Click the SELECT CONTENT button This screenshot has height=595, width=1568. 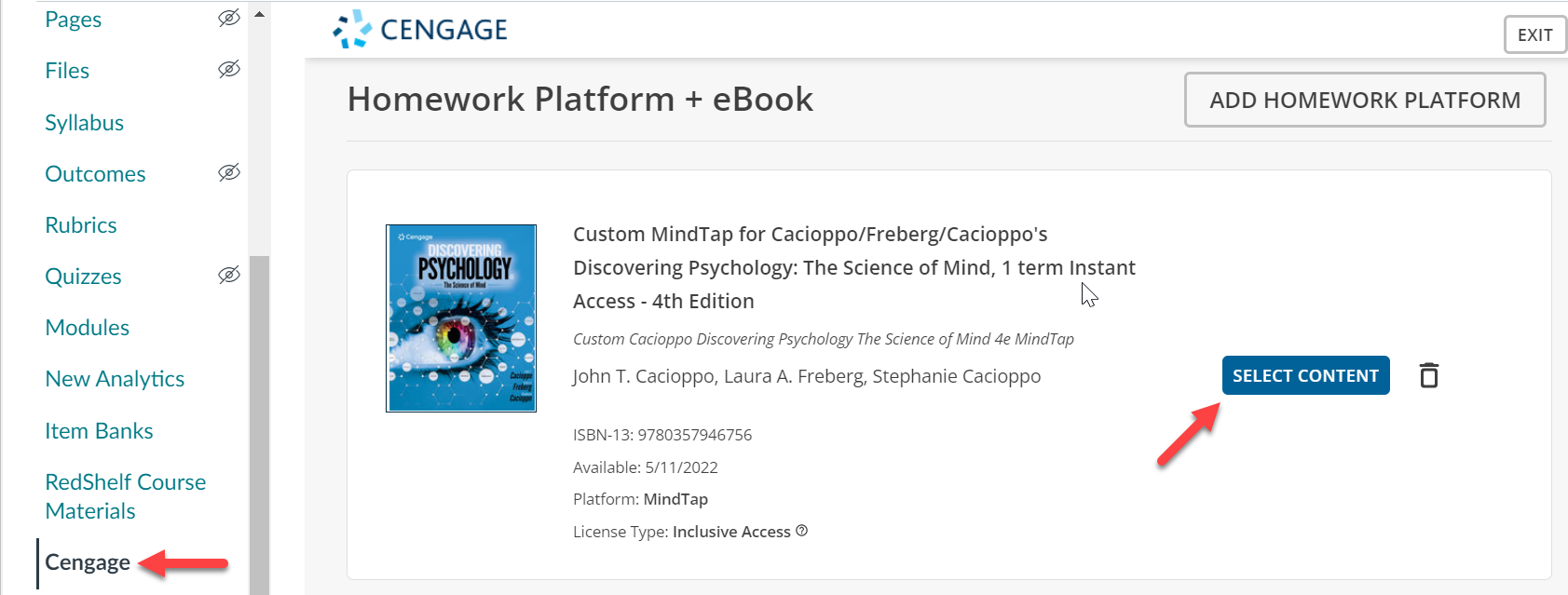point(1305,375)
